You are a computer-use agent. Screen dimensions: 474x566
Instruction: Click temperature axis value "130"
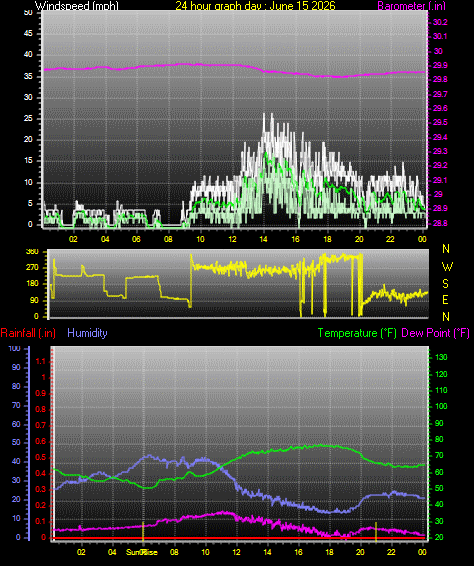(441, 357)
